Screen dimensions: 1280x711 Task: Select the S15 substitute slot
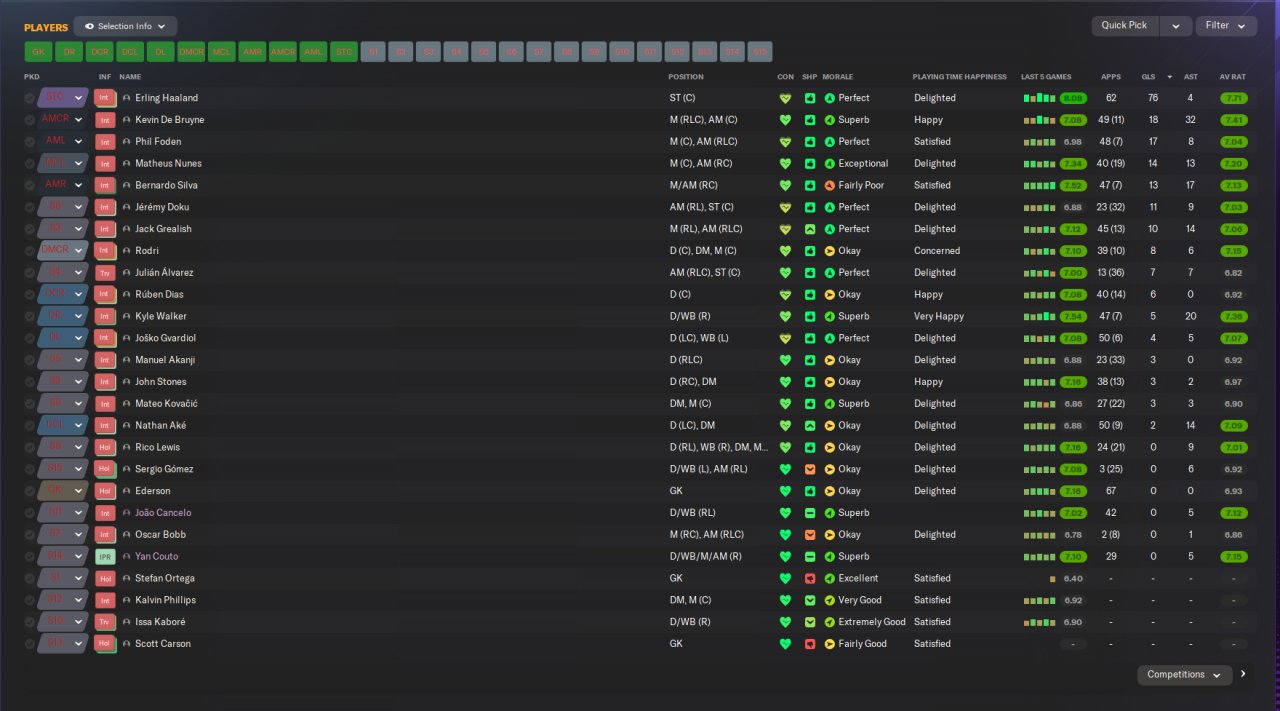(x=759, y=52)
